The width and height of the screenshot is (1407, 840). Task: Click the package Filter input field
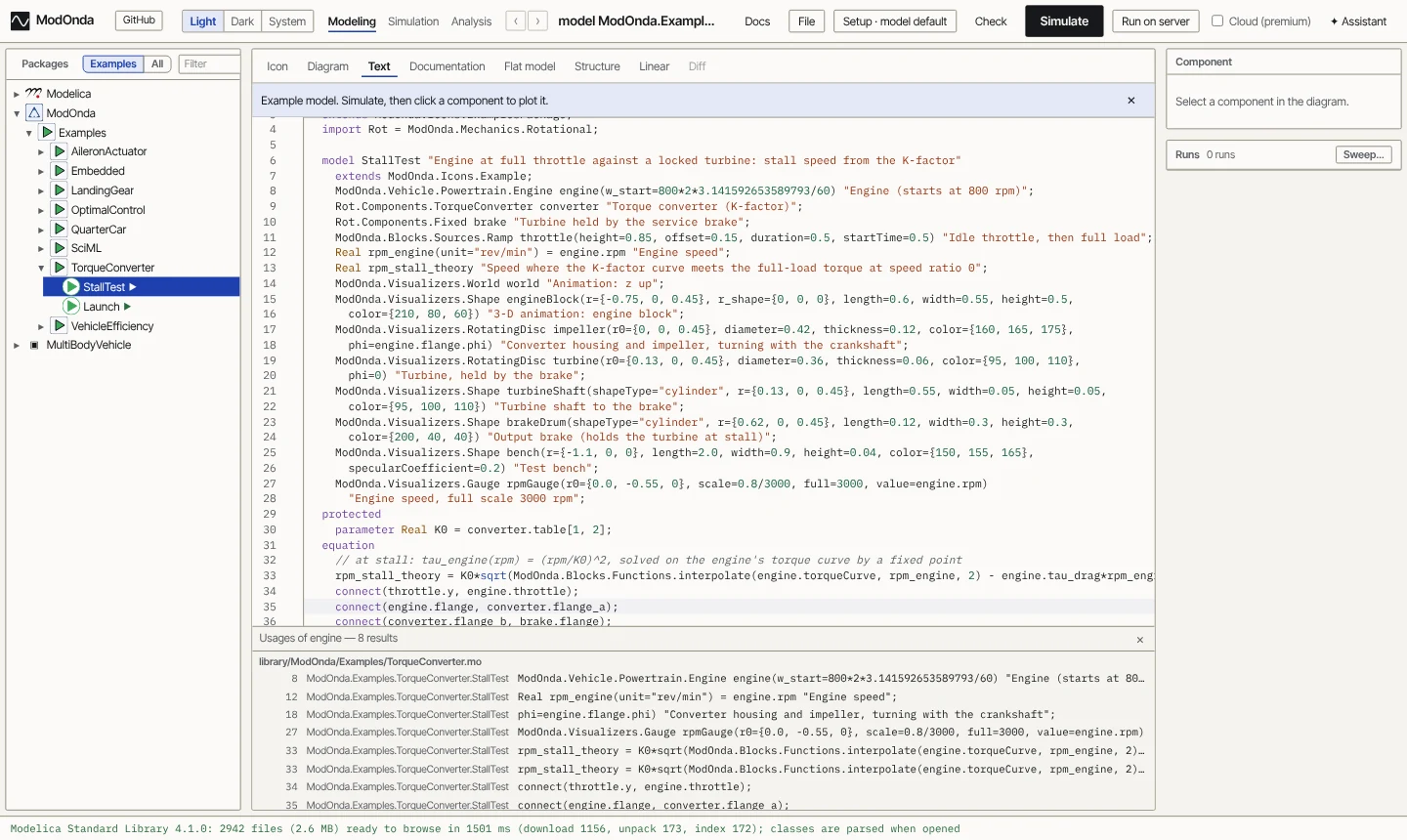pos(209,64)
